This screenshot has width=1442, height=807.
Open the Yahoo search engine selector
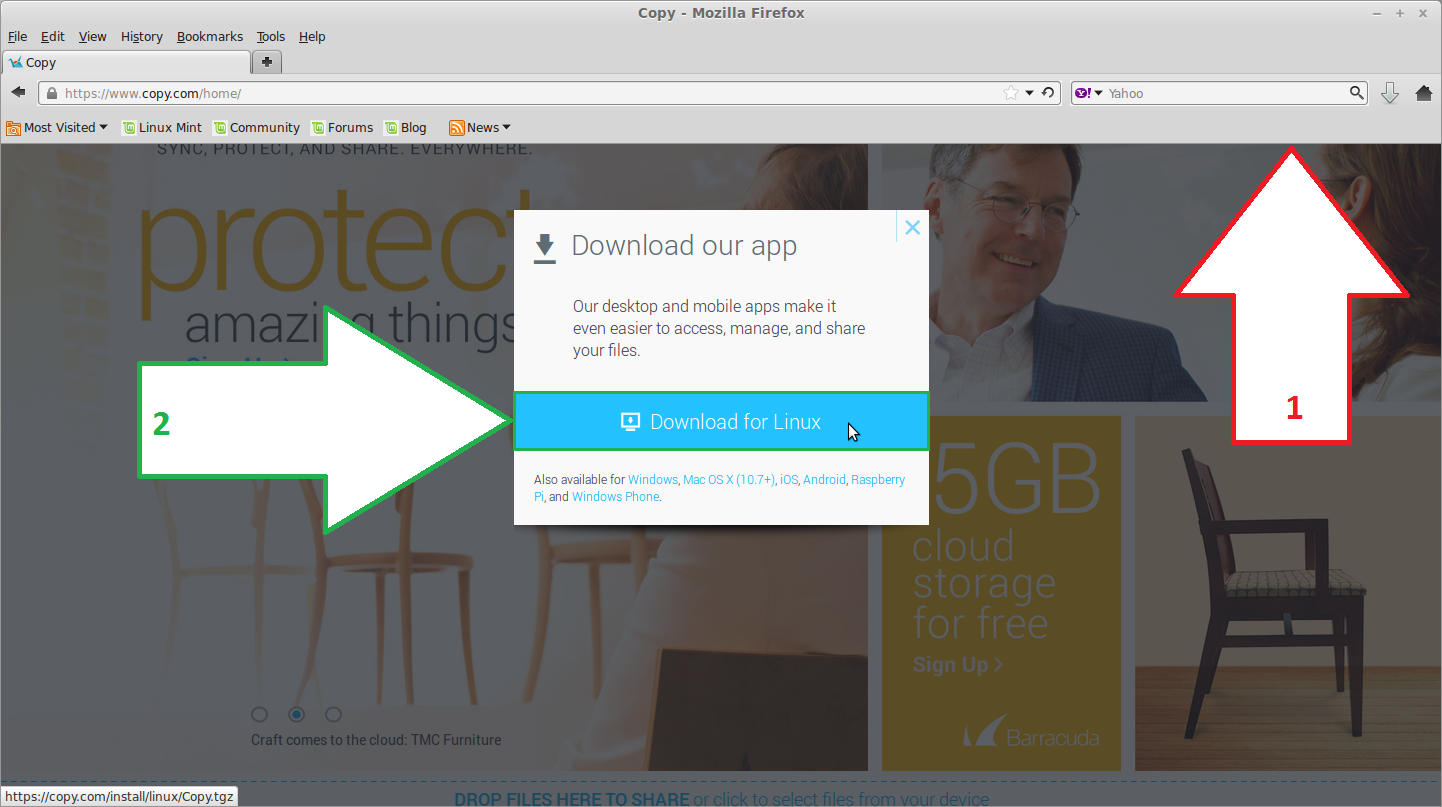[x=1088, y=93]
